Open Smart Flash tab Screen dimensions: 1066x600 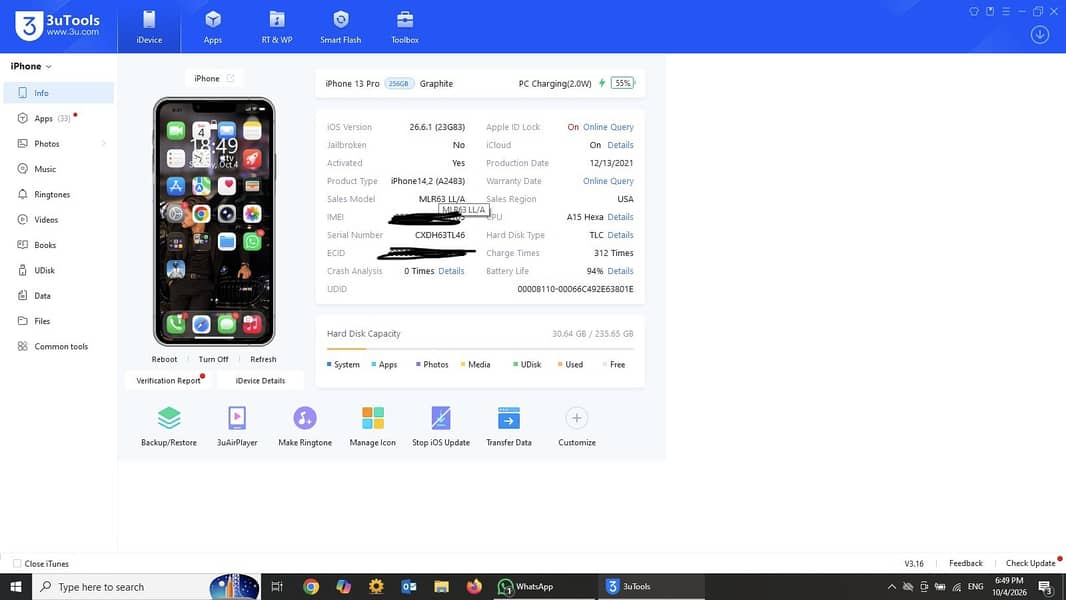point(341,27)
